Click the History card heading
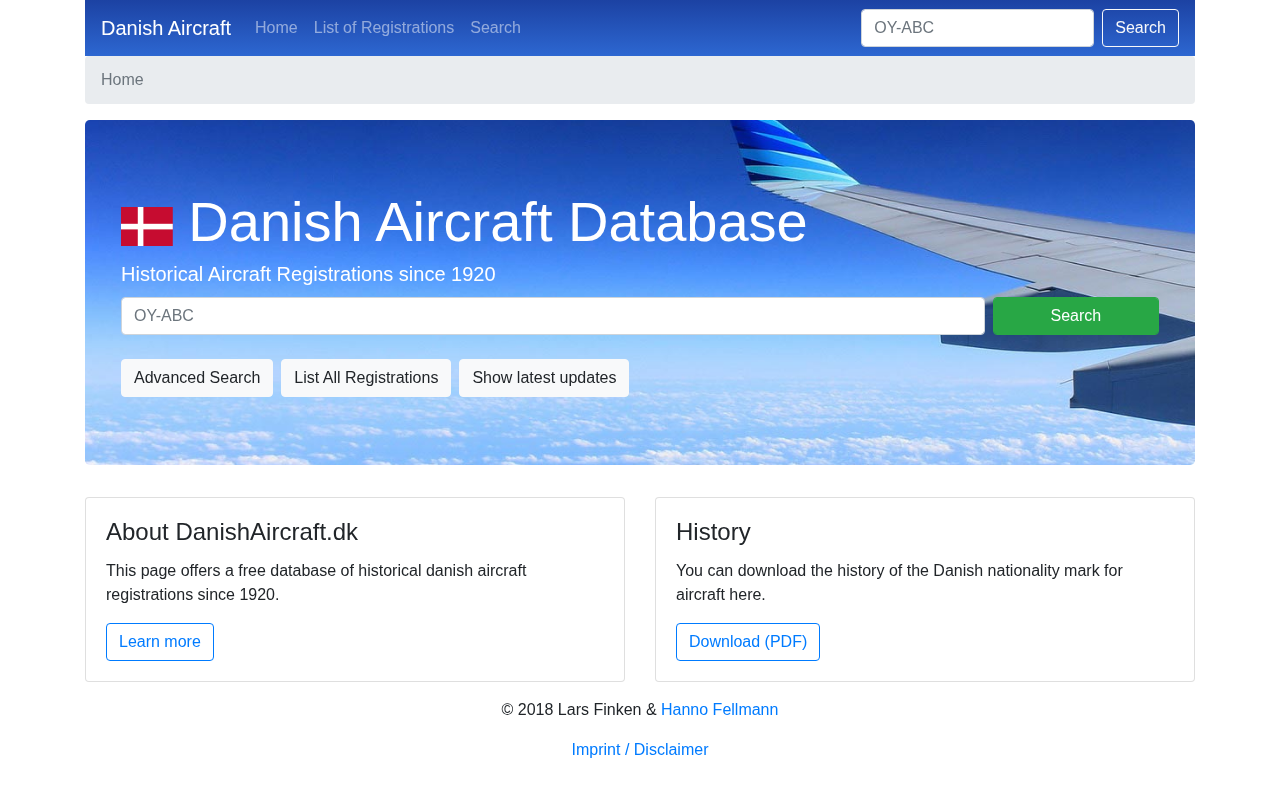The height and width of the screenshot is (800, 1280). click(x=713, y=532)
